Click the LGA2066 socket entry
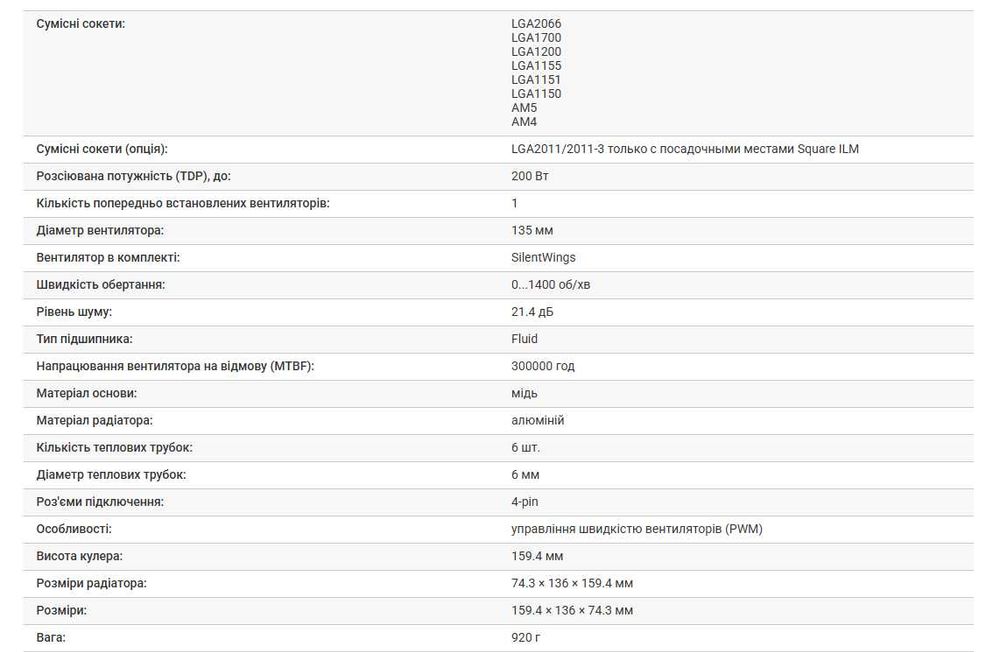The image size is (1000, 652). point(536,23)
